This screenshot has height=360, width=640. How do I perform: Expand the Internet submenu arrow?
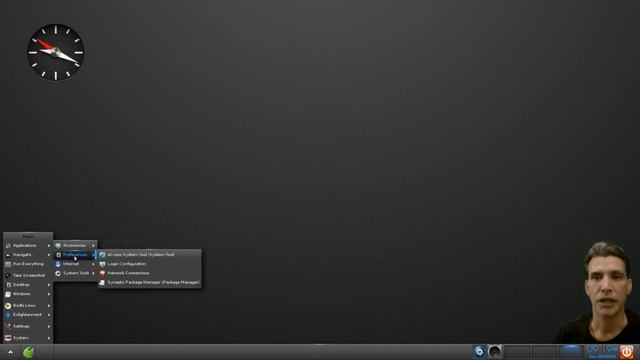[x=93, y=264]
